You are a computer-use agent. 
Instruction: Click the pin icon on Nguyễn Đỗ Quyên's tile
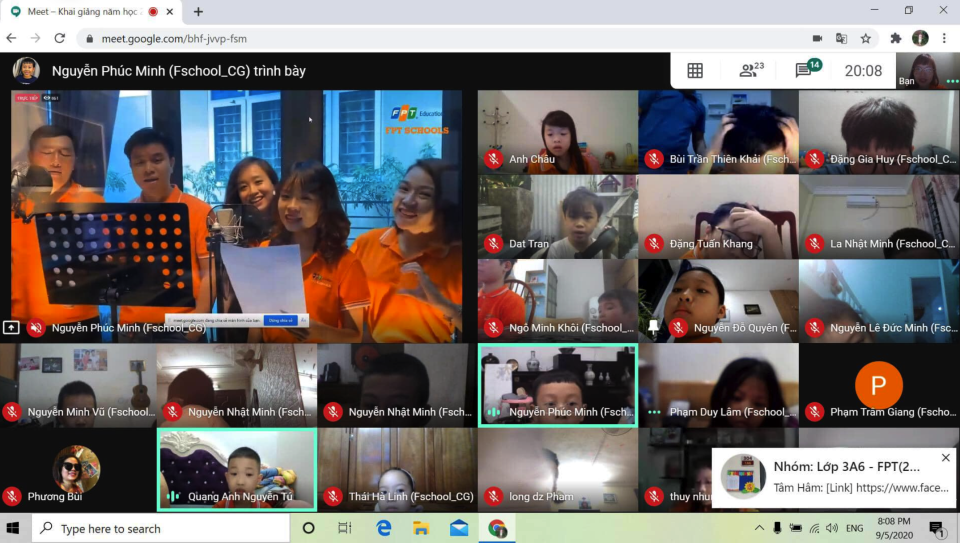pyautogui.click(x=653, y=327)
